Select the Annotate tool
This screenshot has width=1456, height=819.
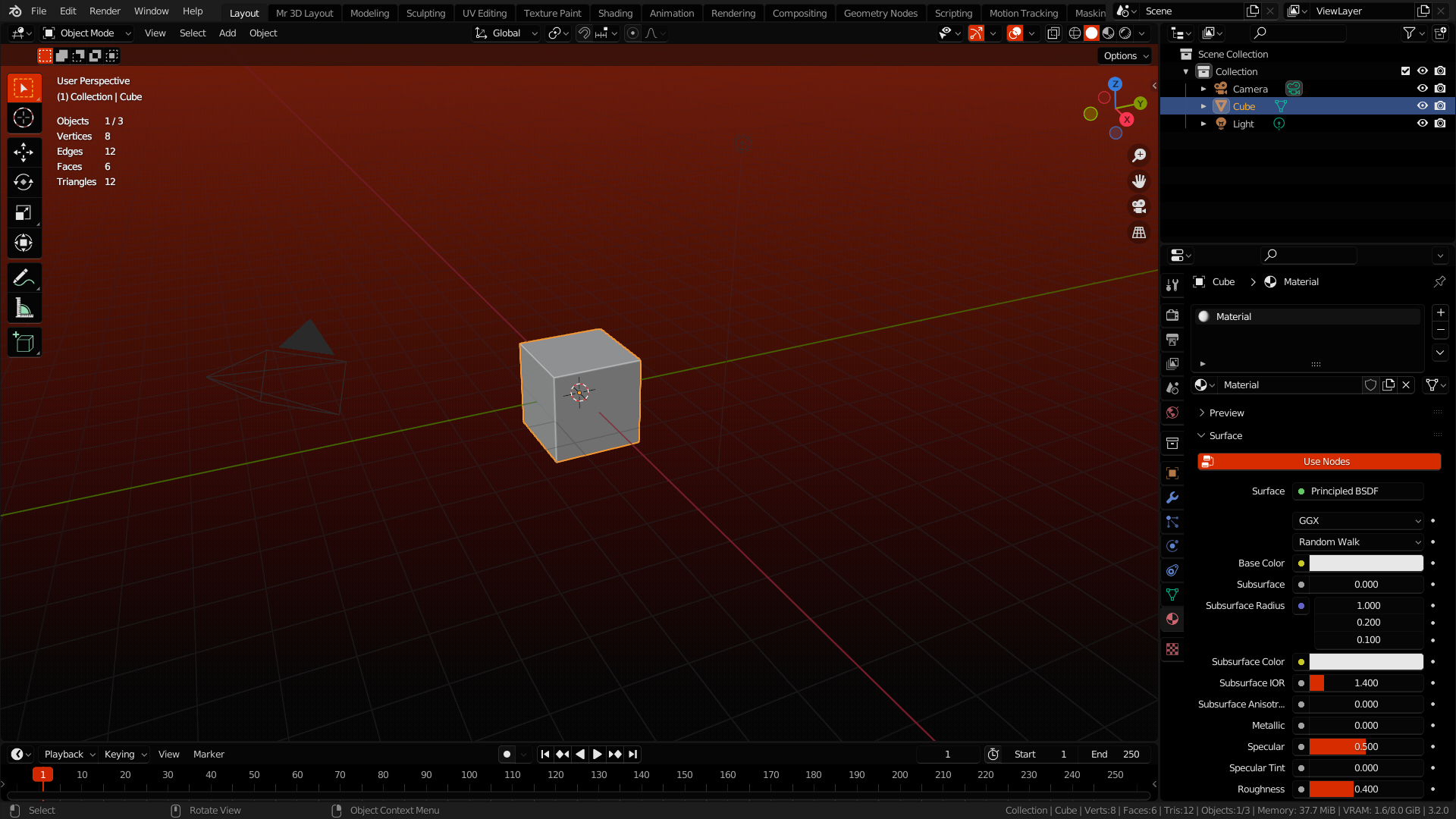(24, 278)
